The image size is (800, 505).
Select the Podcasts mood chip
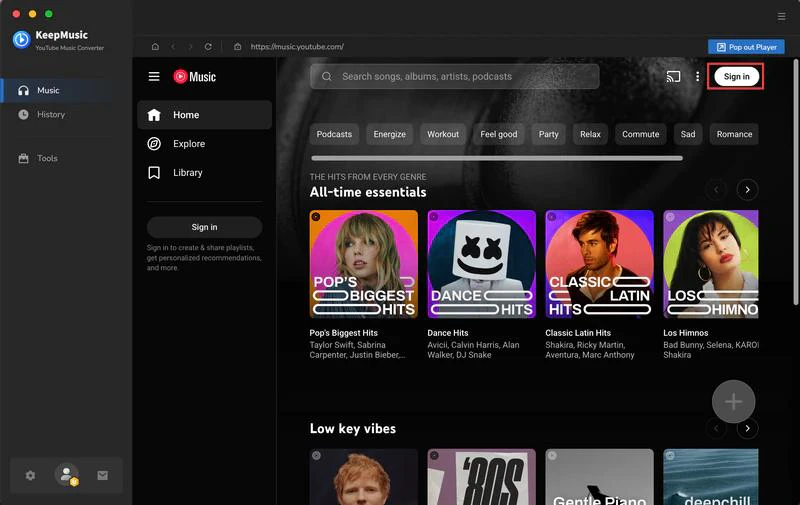click(x=334, y=134)
